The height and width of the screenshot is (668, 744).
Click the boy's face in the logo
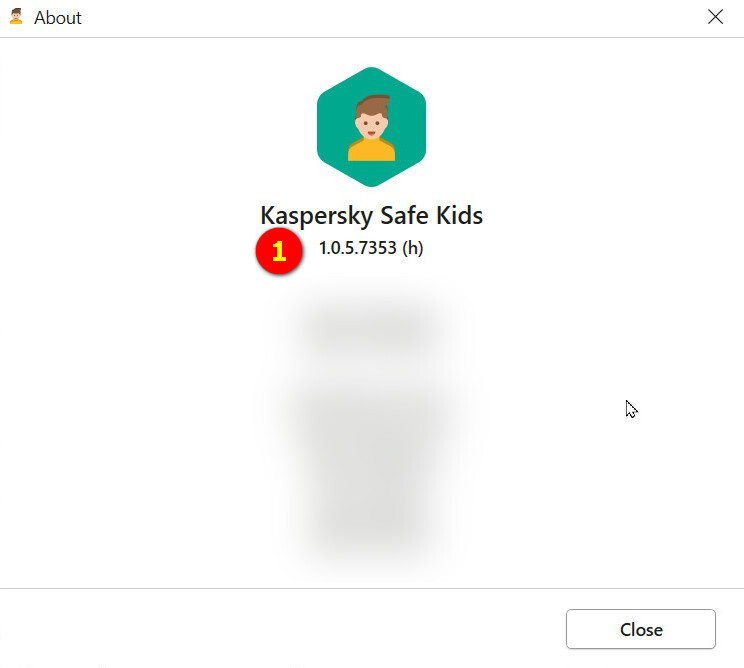point(372,124)
